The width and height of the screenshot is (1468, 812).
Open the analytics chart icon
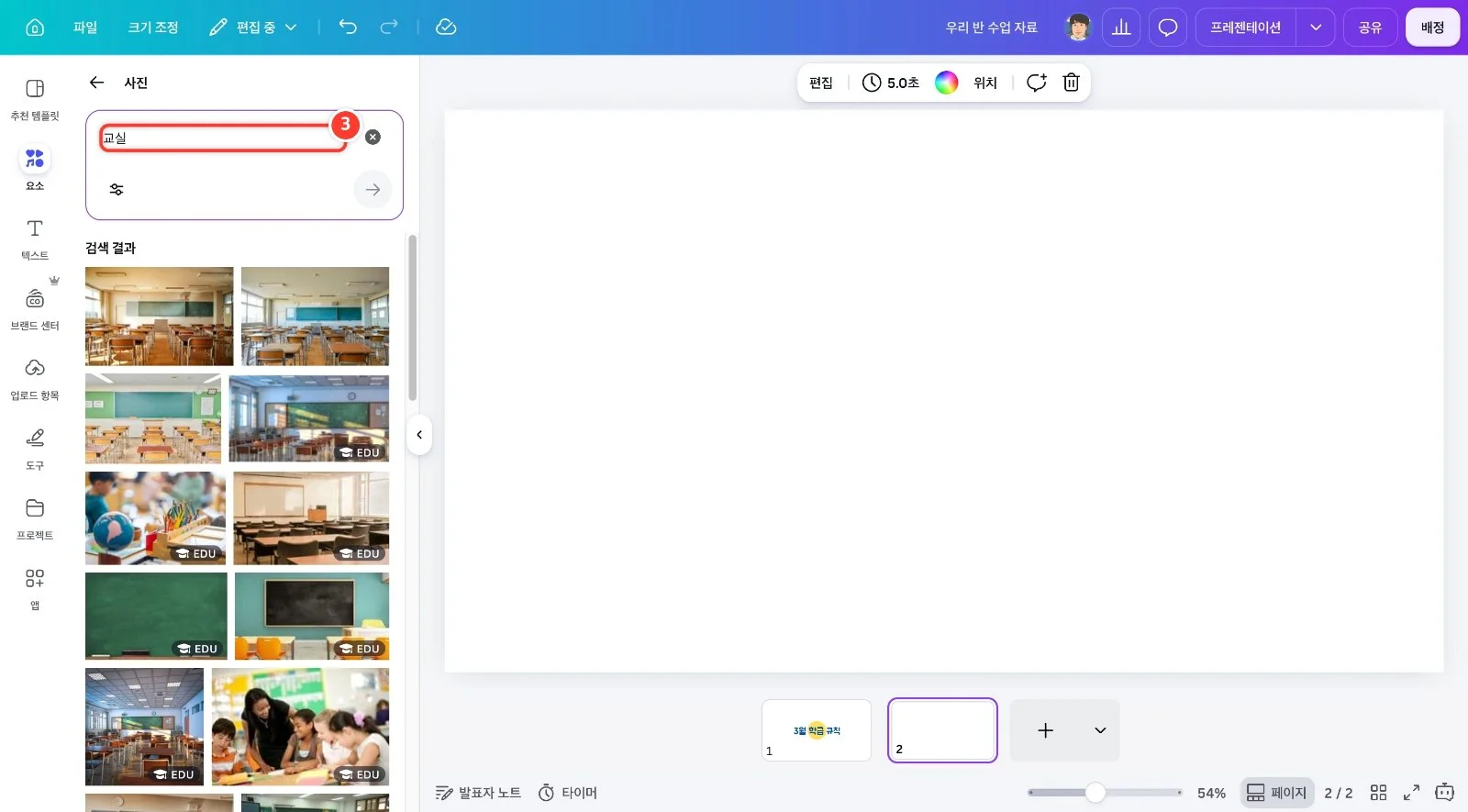(x=1121, y=28)
